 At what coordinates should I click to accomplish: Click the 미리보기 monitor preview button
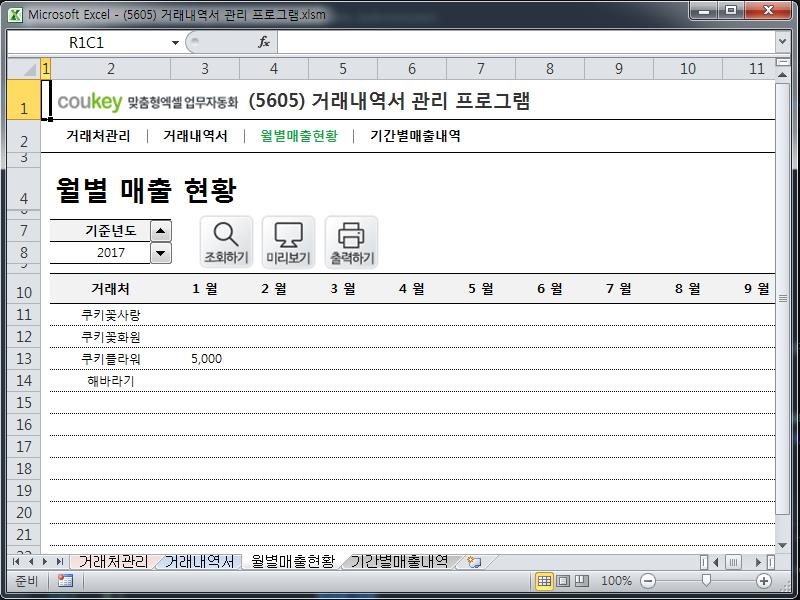click(288, 242)
